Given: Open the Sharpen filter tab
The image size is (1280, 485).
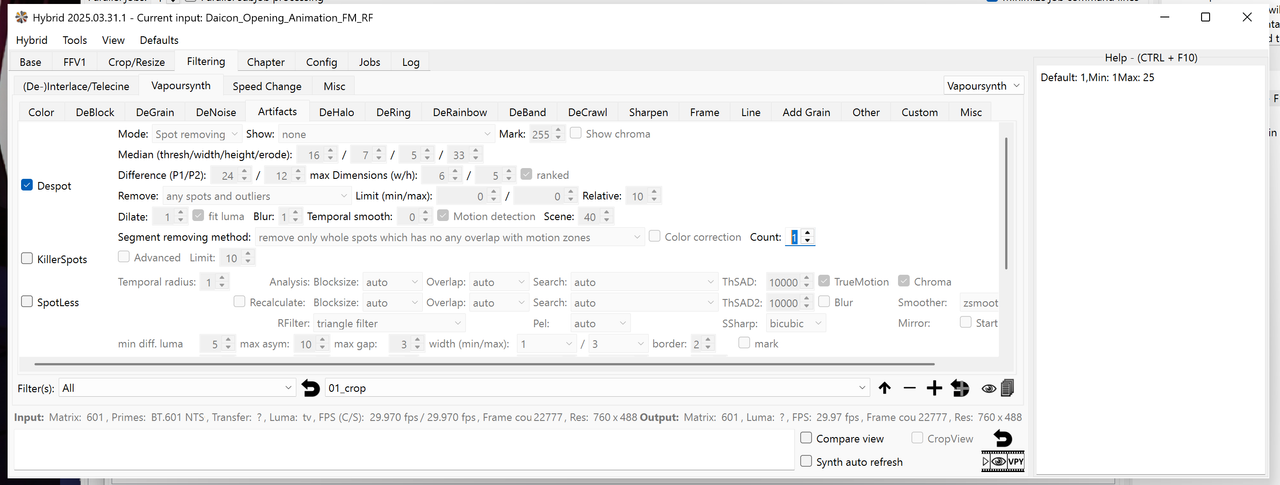Looking at the screenshot, I should 648,112.
